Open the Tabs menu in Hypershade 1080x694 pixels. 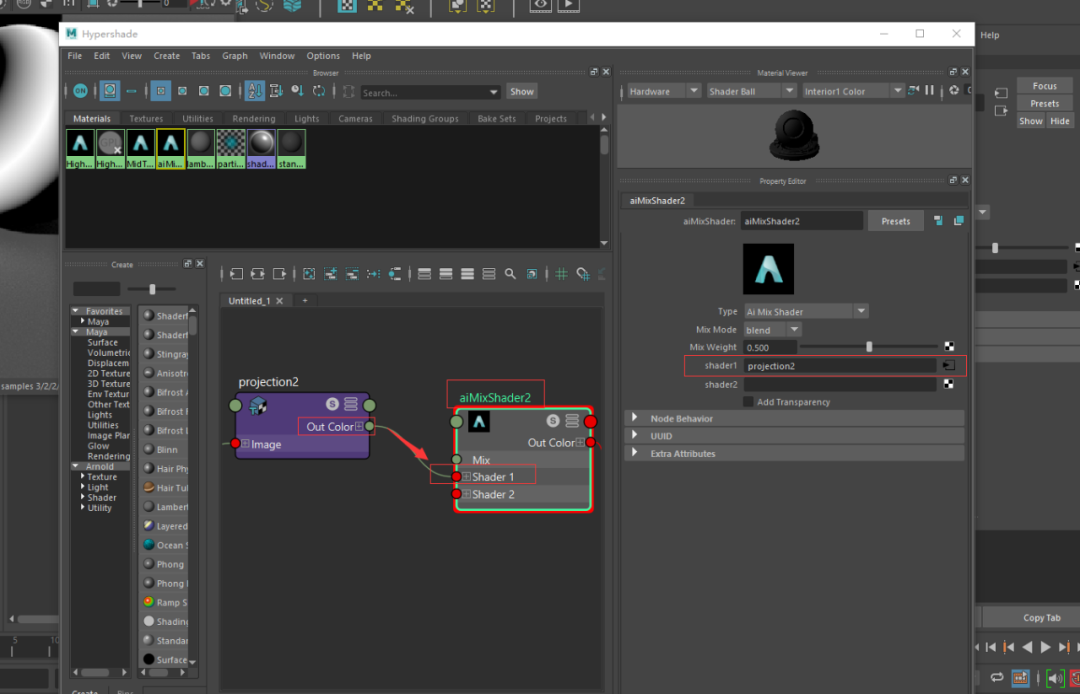tap(201, 56)
